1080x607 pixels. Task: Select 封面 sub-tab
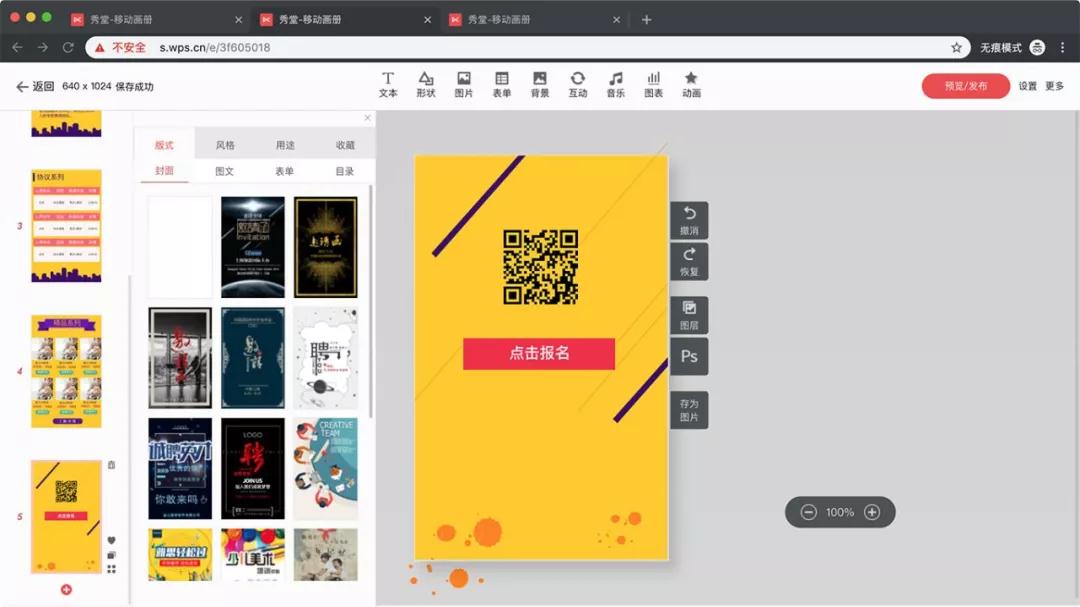[x=164, y=171]
